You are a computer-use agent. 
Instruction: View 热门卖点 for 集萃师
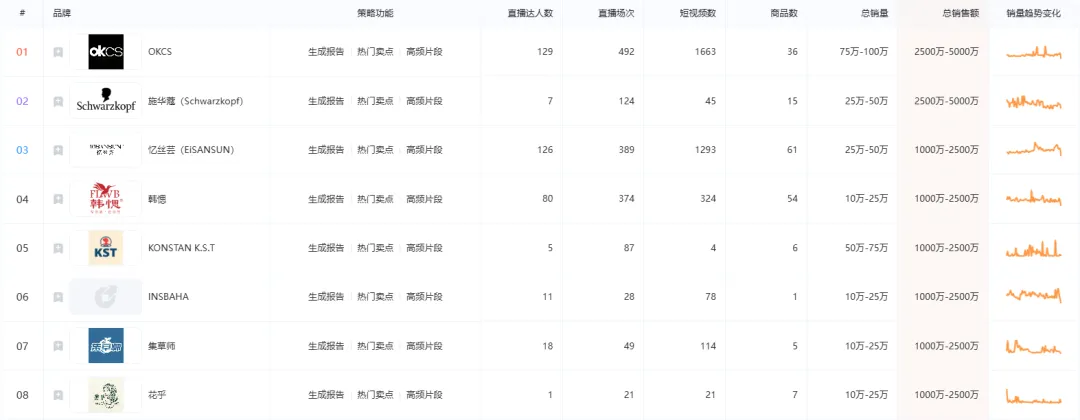click(x=375, y=346)
